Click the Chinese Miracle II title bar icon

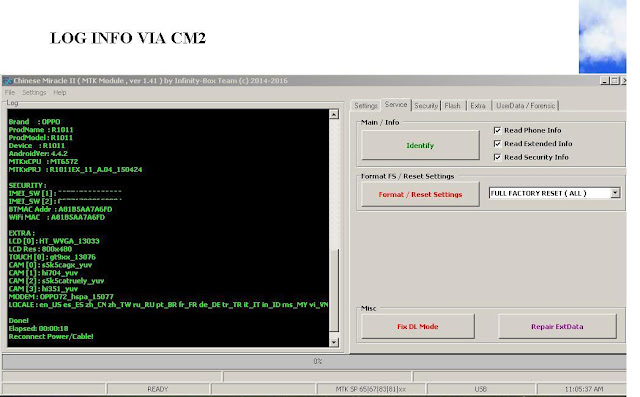click(x=7, y=81)
